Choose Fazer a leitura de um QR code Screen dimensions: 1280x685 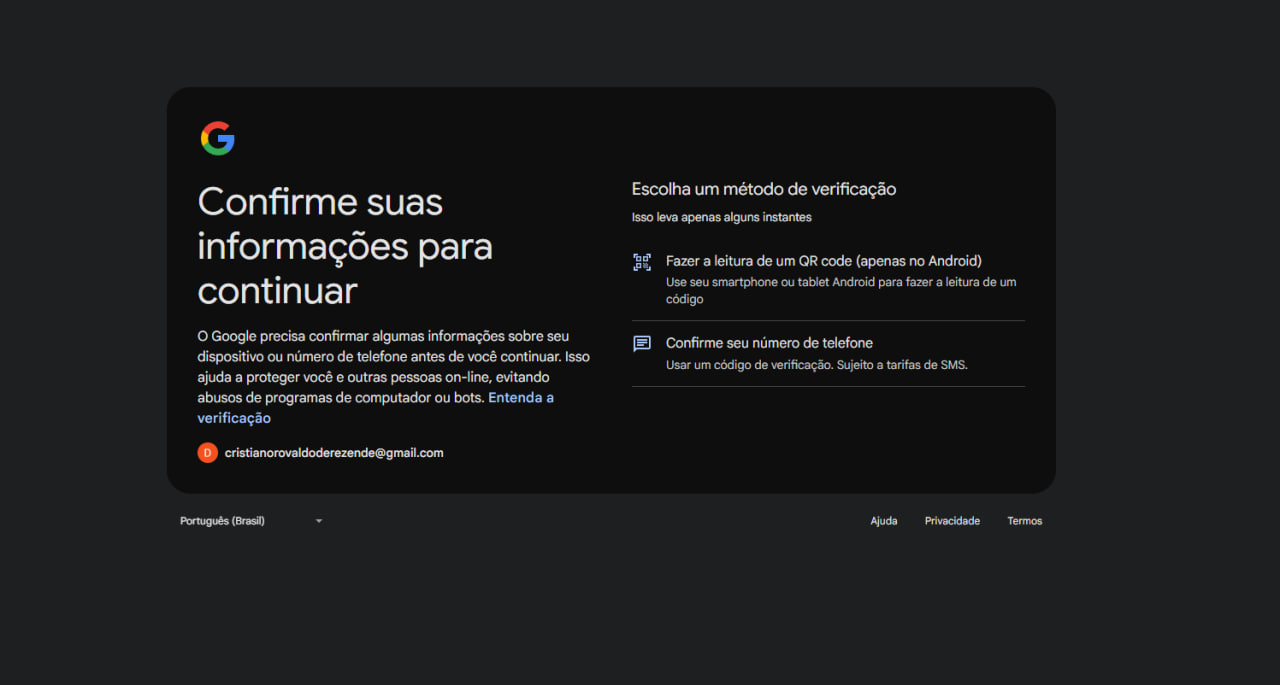828,279
